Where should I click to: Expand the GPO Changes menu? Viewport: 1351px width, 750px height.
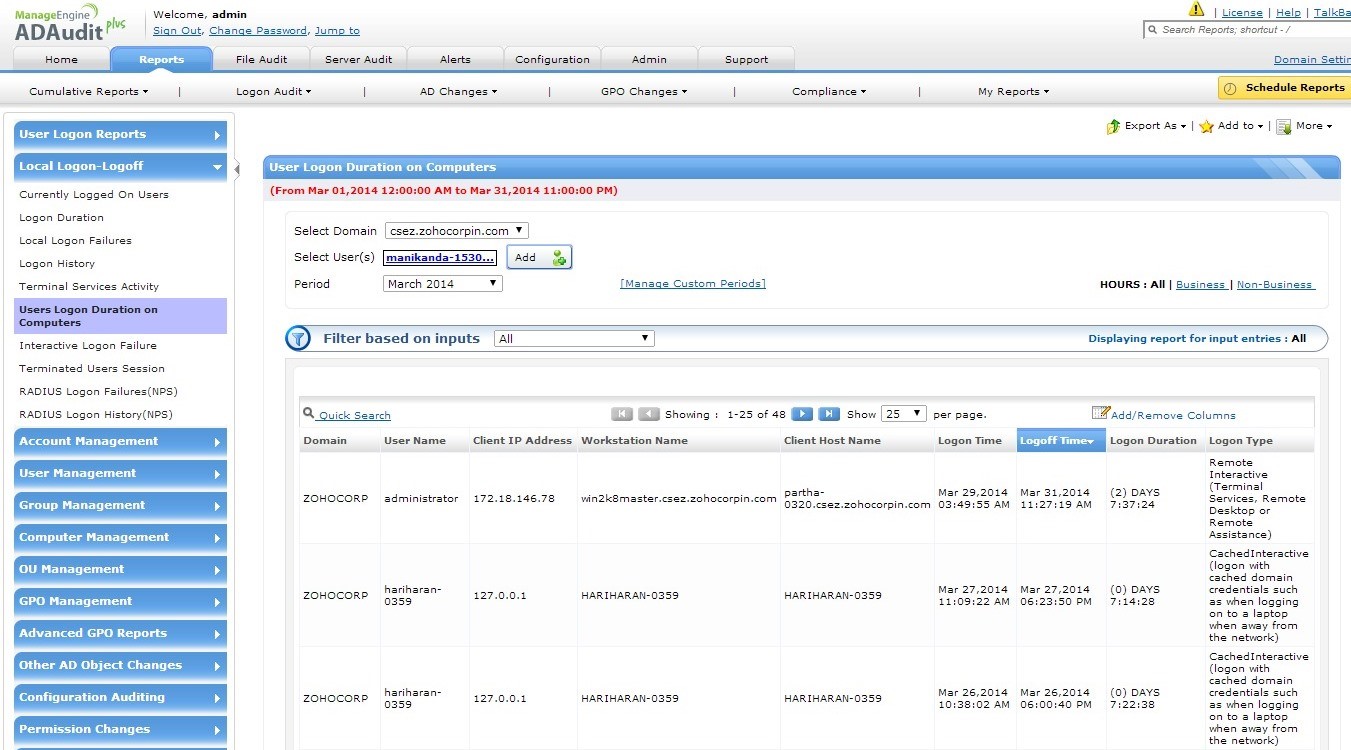644,91
